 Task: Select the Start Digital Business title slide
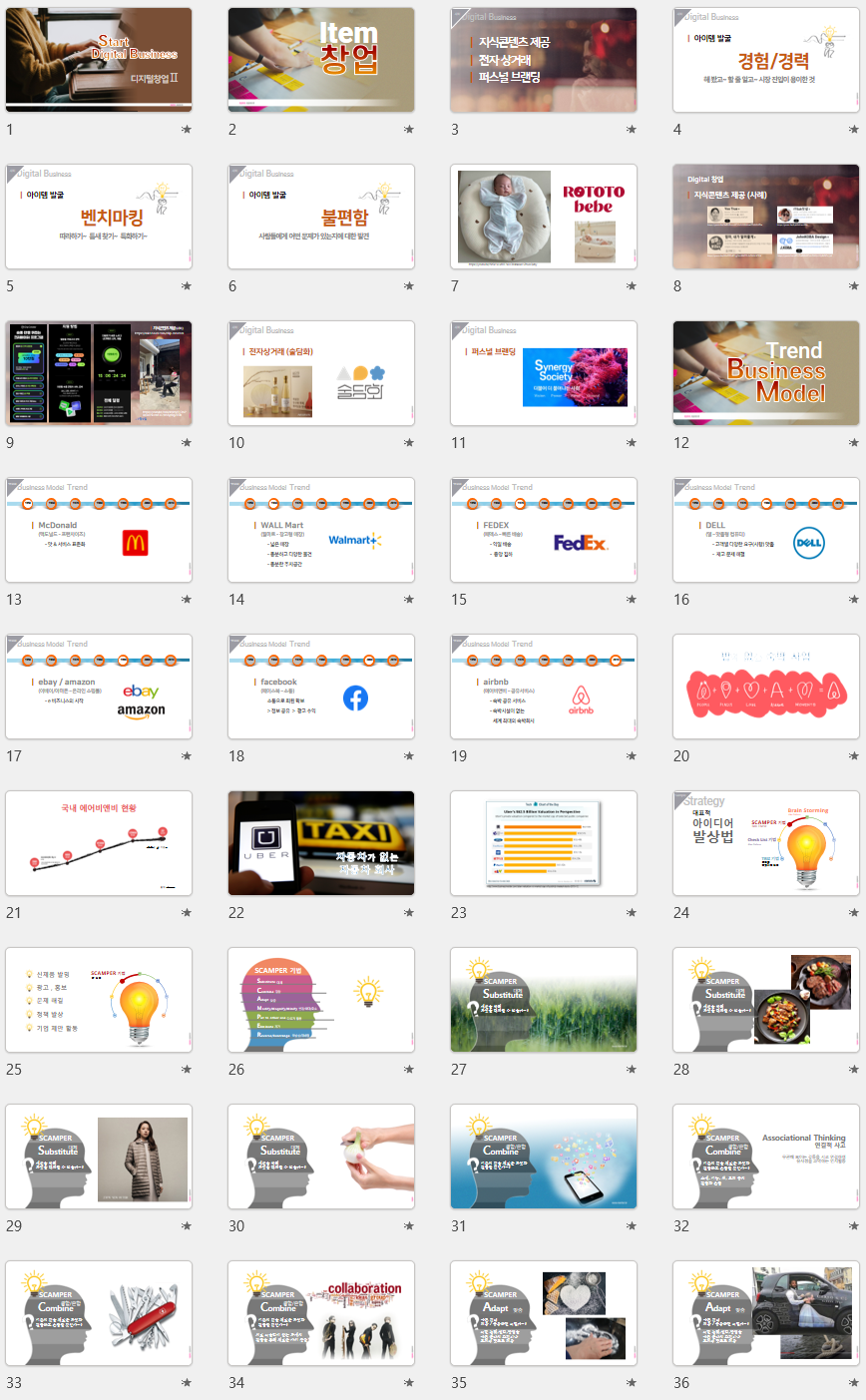pos(99,60)
